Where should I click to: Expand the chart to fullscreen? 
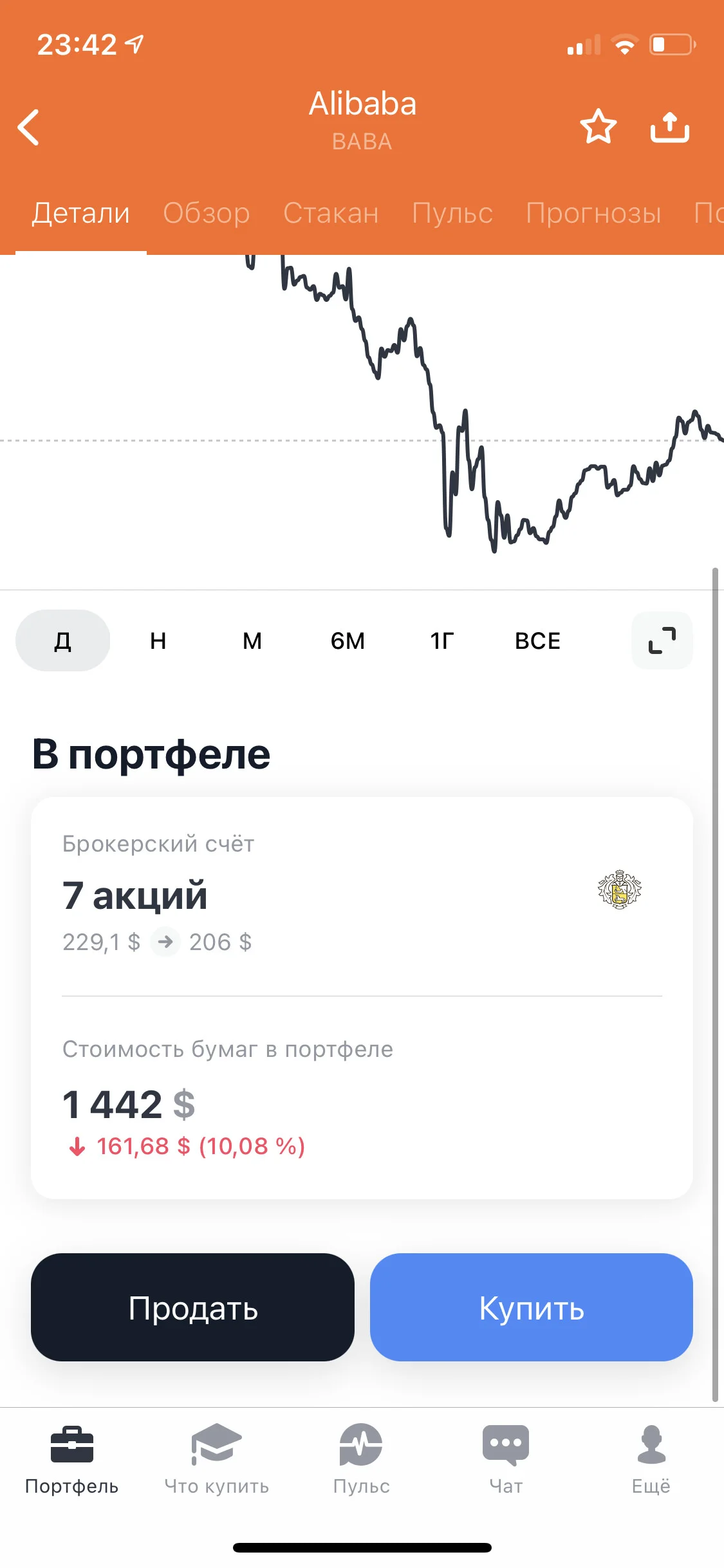(662, 640)
